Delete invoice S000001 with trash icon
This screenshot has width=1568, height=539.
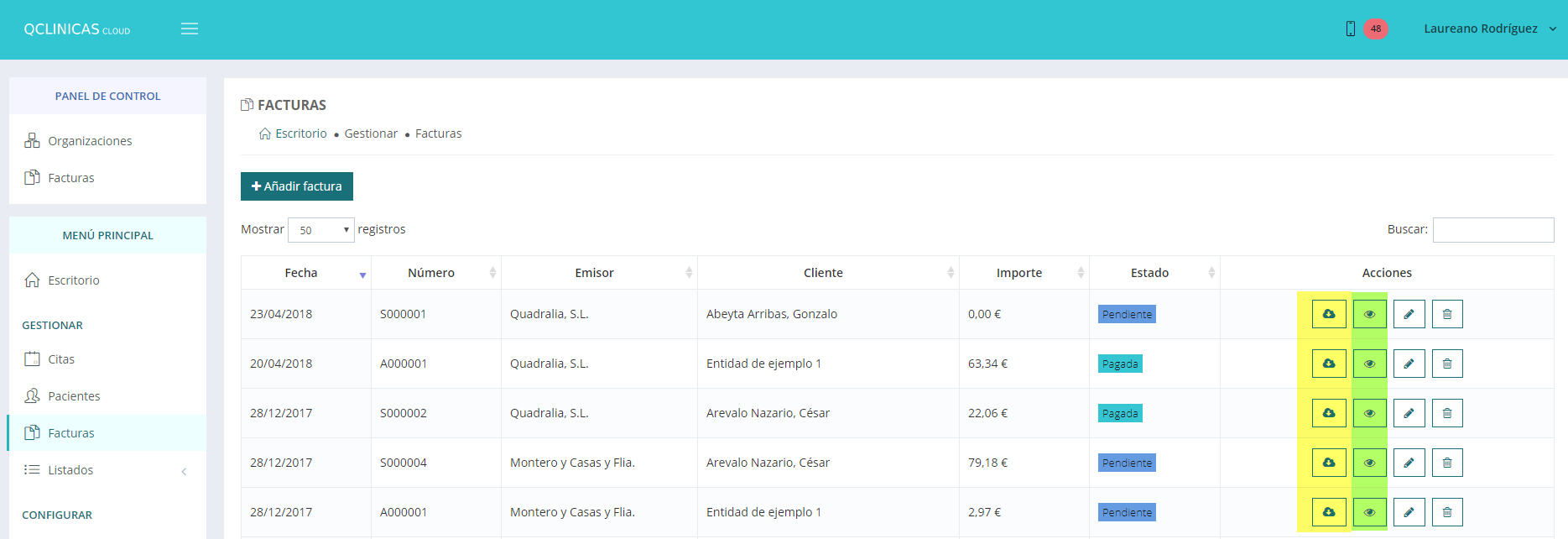[x=1447, y=314]
